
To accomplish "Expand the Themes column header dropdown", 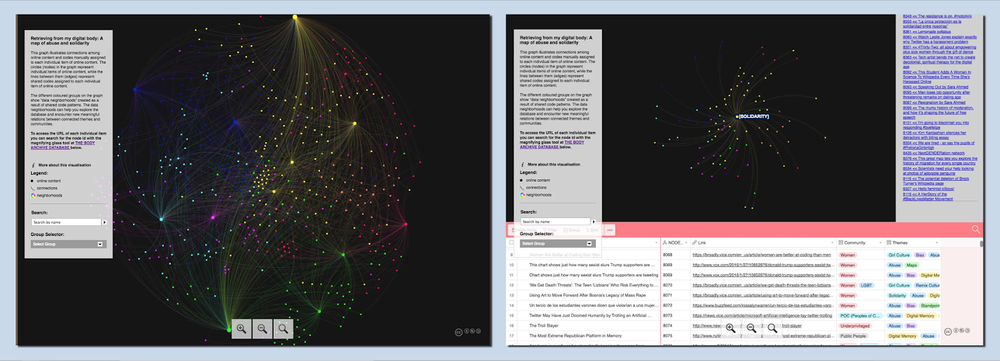I will 937,243.
